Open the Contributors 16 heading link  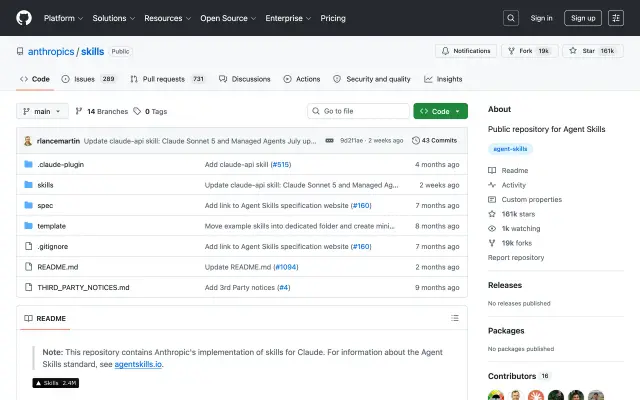[x=518, y=376]
